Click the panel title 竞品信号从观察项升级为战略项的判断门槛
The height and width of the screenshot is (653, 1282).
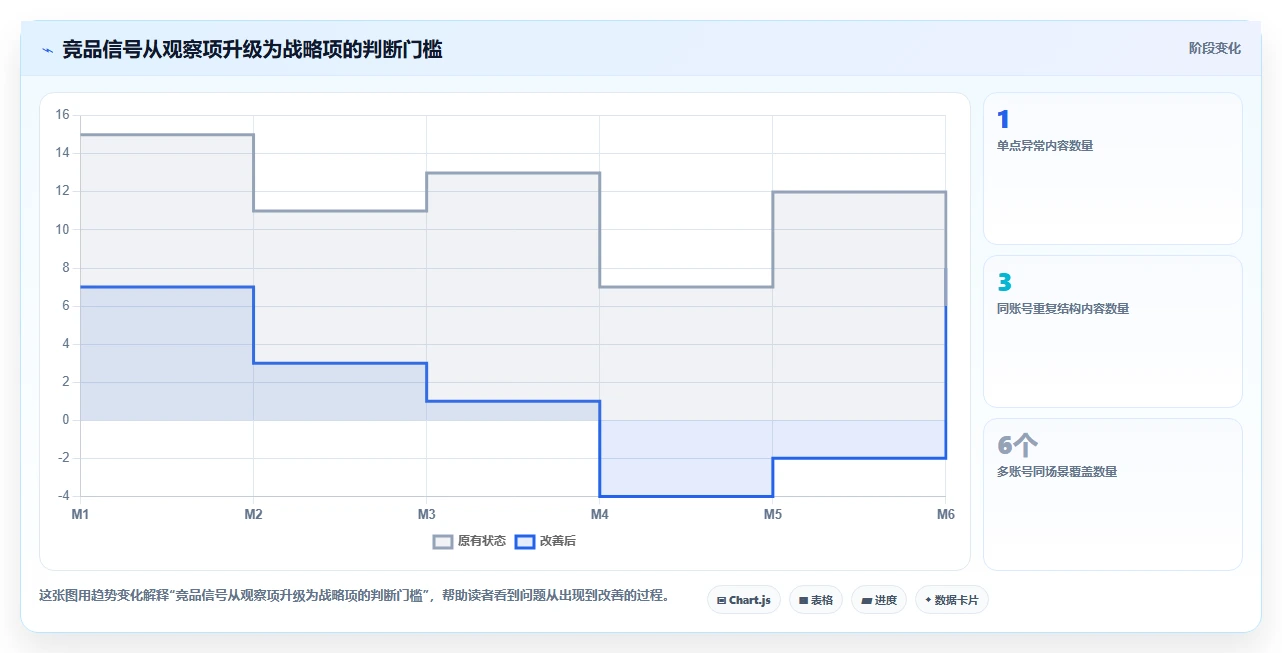click(x=252, y=49)
